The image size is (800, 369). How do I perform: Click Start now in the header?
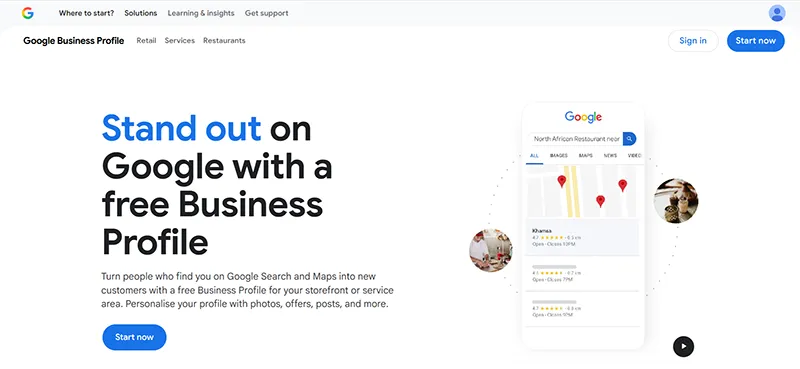[756, 41]
